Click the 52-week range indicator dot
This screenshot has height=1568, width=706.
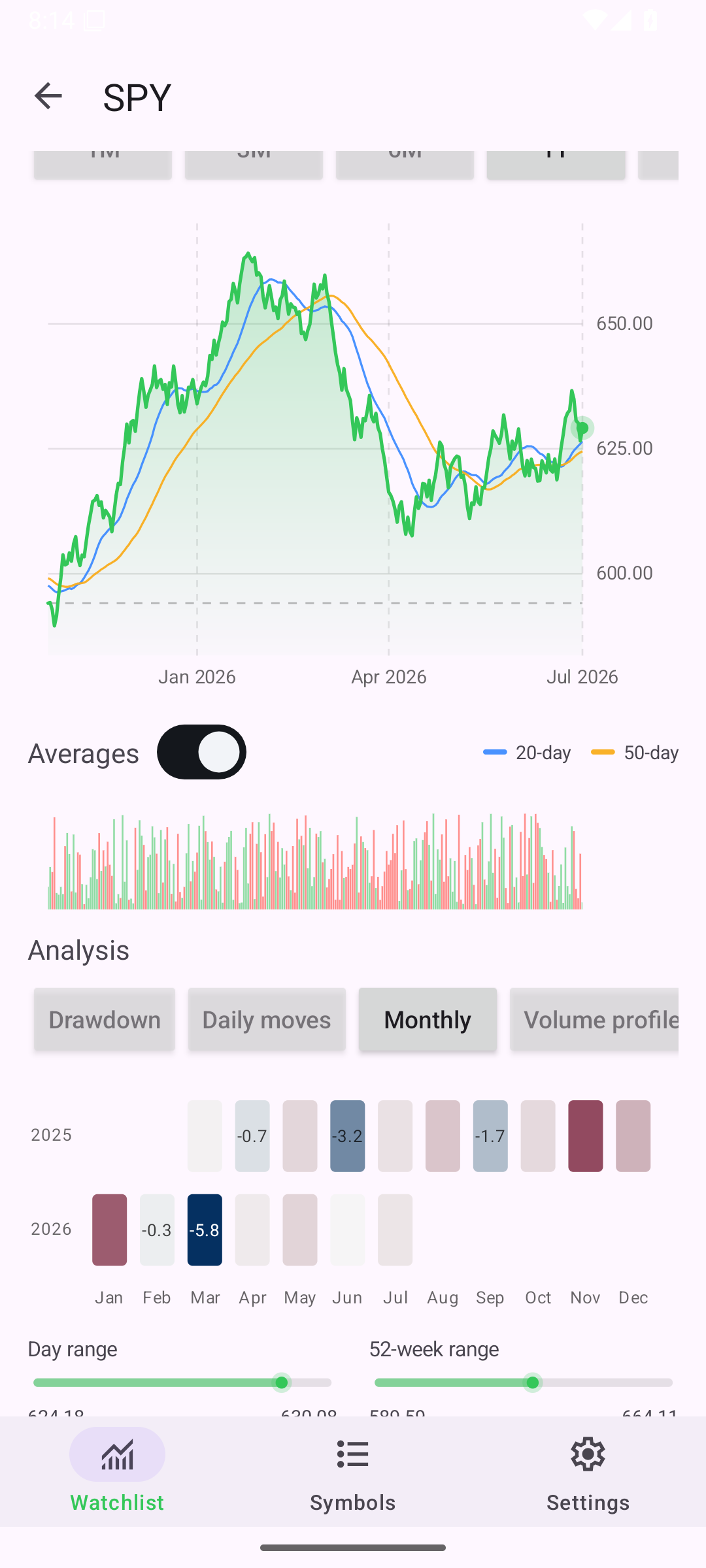pos(533,1382)
